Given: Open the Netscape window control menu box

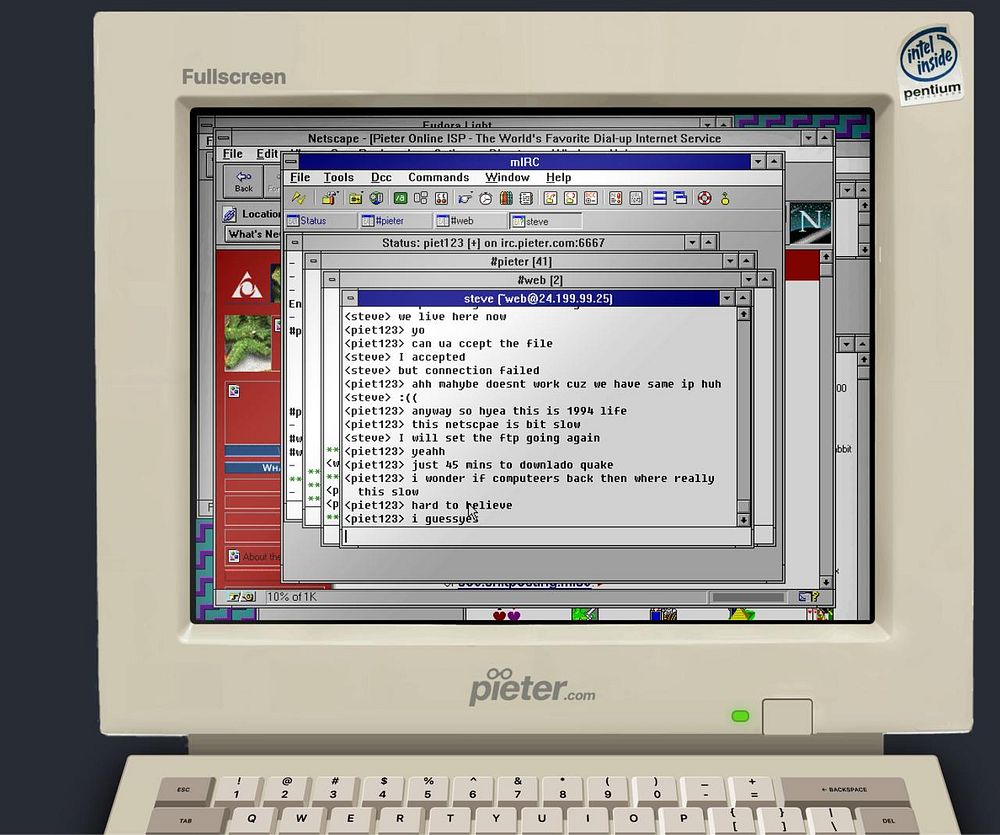Looking at the screenshot, I should tap(223, 138).
